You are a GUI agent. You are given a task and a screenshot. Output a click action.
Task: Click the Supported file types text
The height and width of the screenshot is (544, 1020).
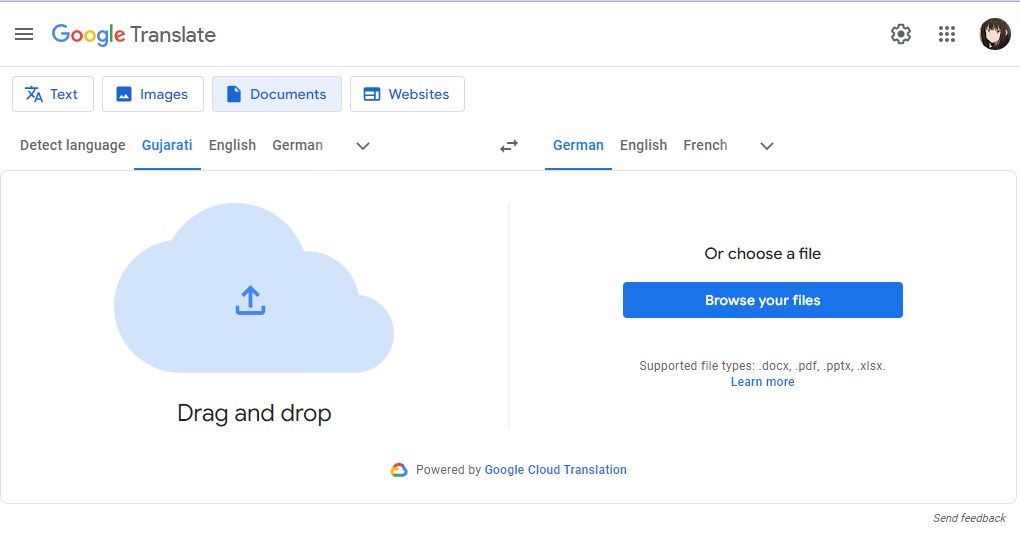[762, 366]
